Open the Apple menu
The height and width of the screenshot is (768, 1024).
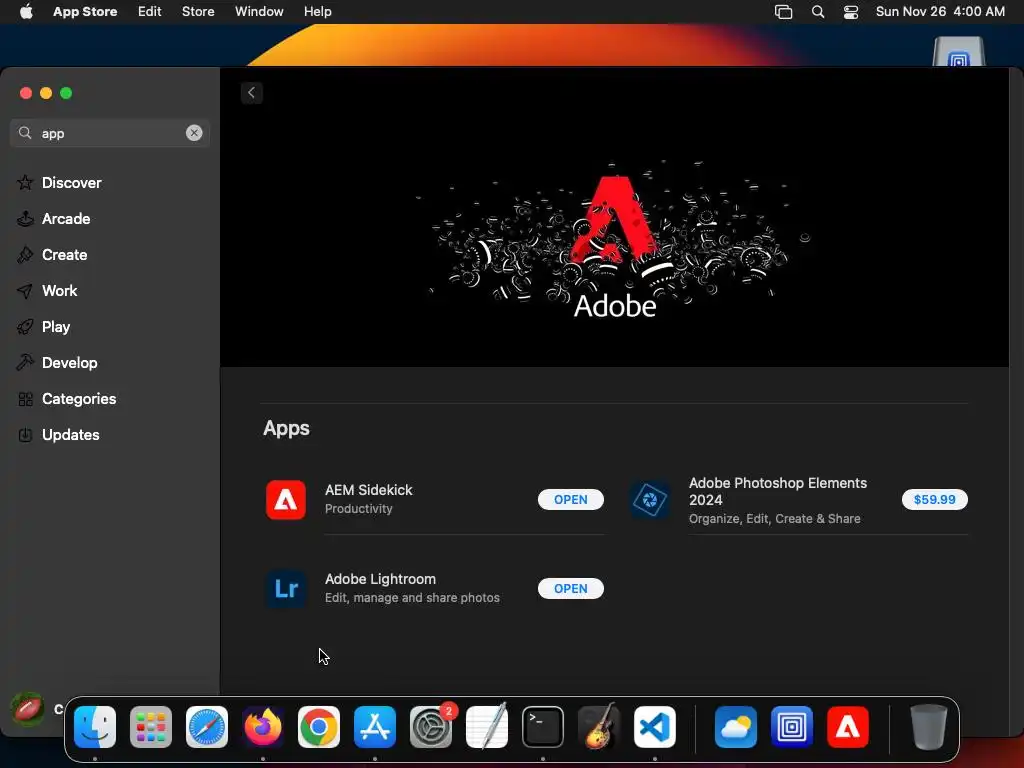point(26,12)
